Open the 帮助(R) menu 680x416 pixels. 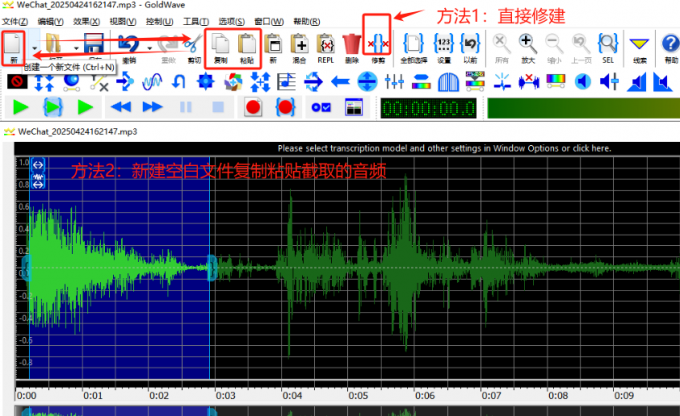(307, 21)
